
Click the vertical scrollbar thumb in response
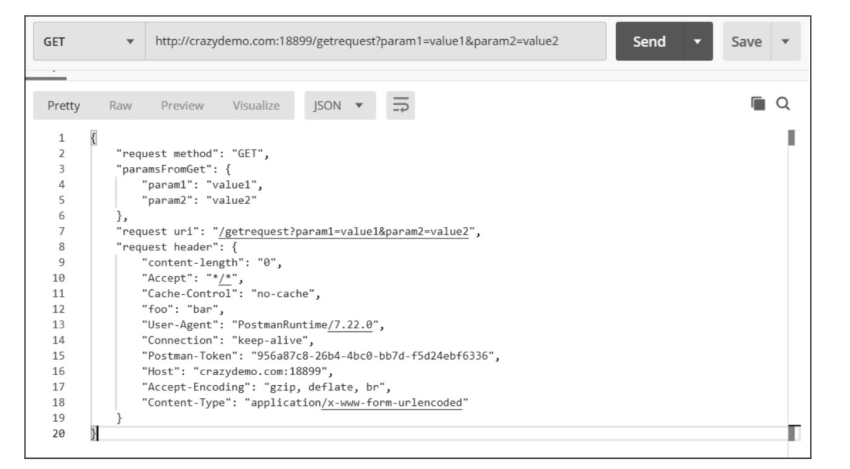(x=791, y=138)
